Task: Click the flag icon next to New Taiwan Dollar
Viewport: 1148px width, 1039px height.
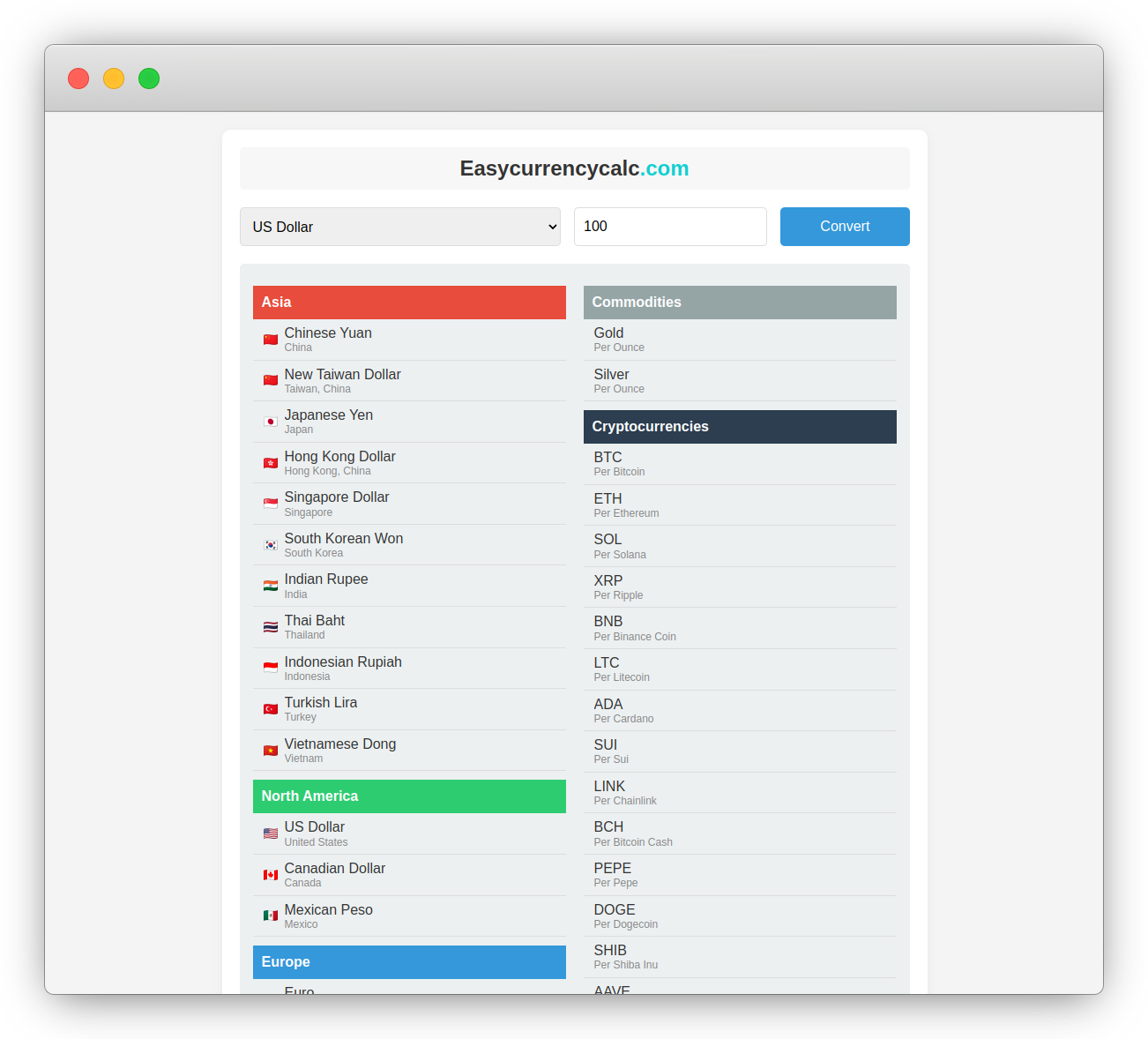Action: point(271,381)
